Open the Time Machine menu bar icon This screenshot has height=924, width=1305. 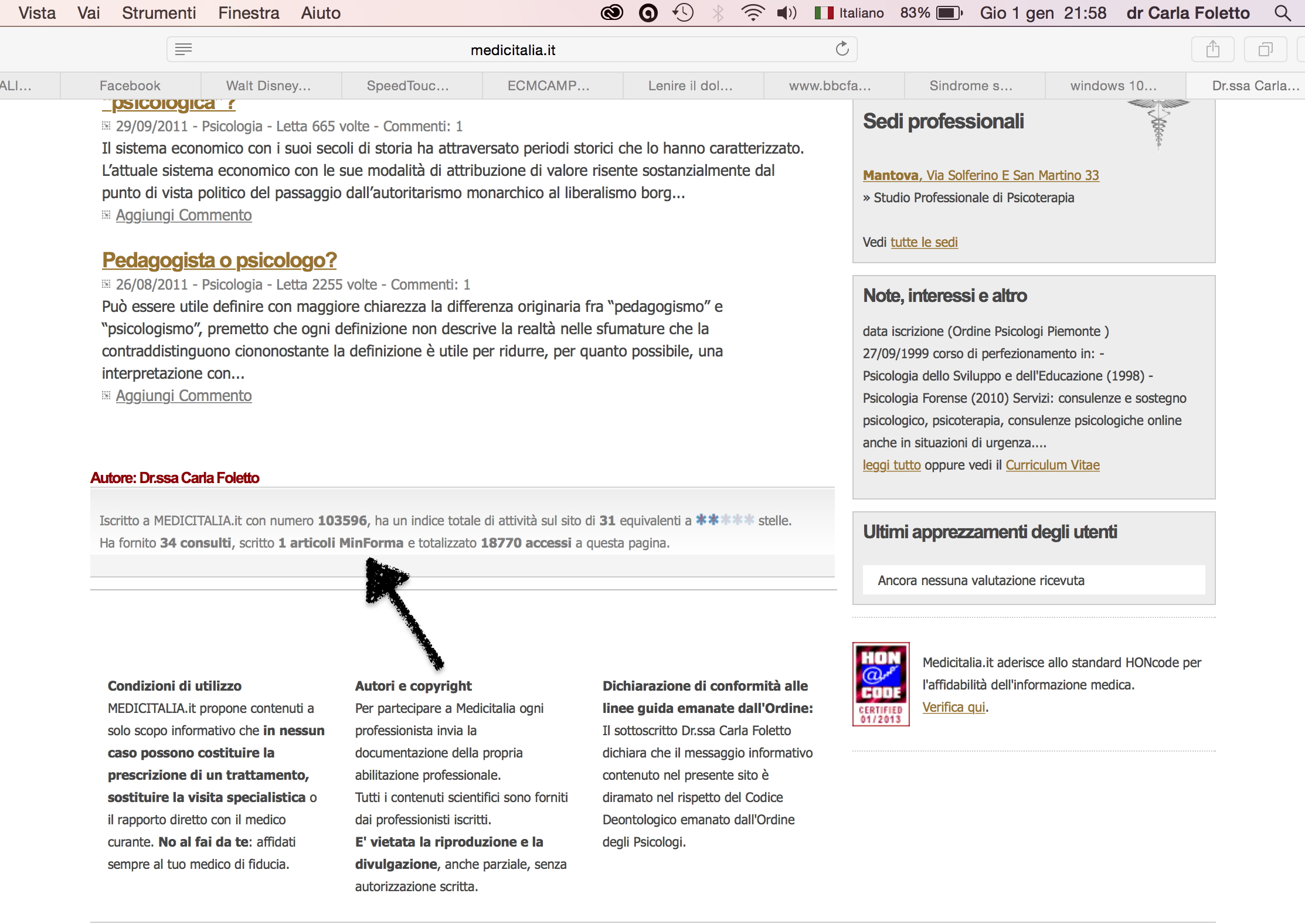[683, 13]
